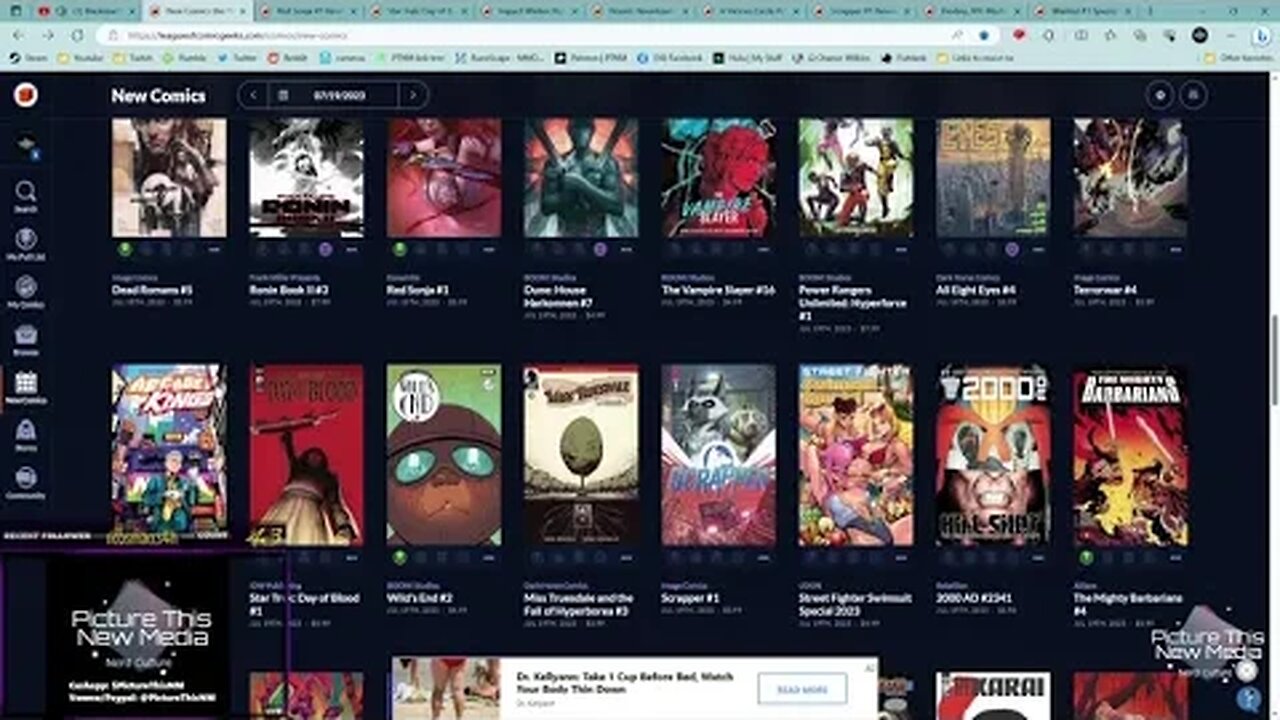Open more options for All Eight Eyes #4
The image size is (1280, 720).
pyautogui.click(x=1038, y=249)
